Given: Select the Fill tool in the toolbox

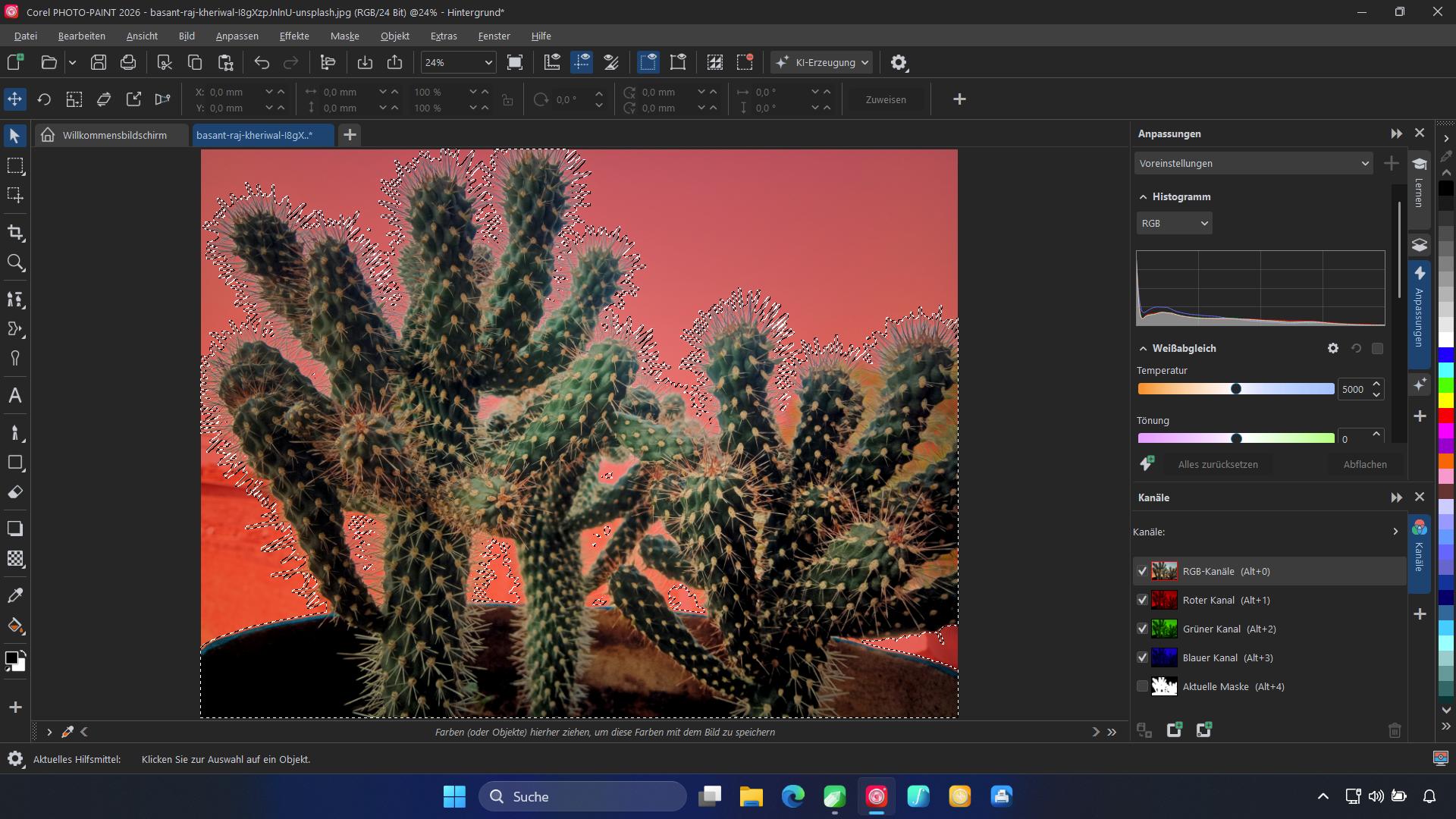Looking at the screenshot, I should point(15,626).
